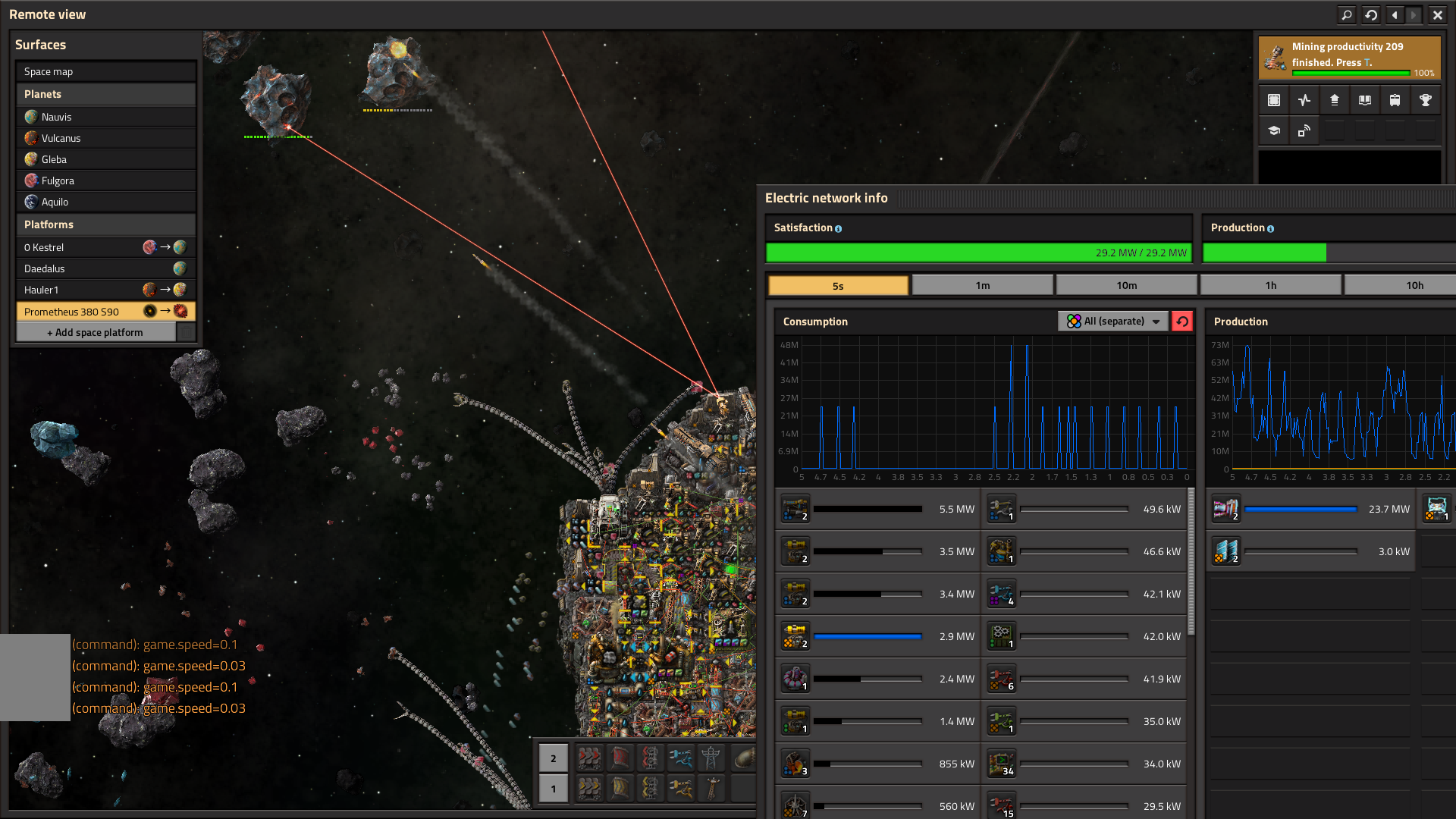This screenshot has width=1456, height=819.
Task: Pick the big electric pole quickbar slot
Action: click(x=711, y=758)
